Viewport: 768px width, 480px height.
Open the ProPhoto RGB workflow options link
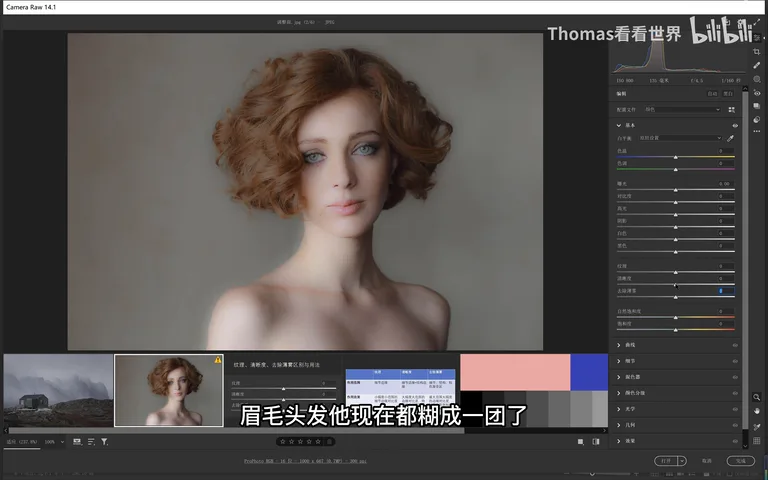305,461
